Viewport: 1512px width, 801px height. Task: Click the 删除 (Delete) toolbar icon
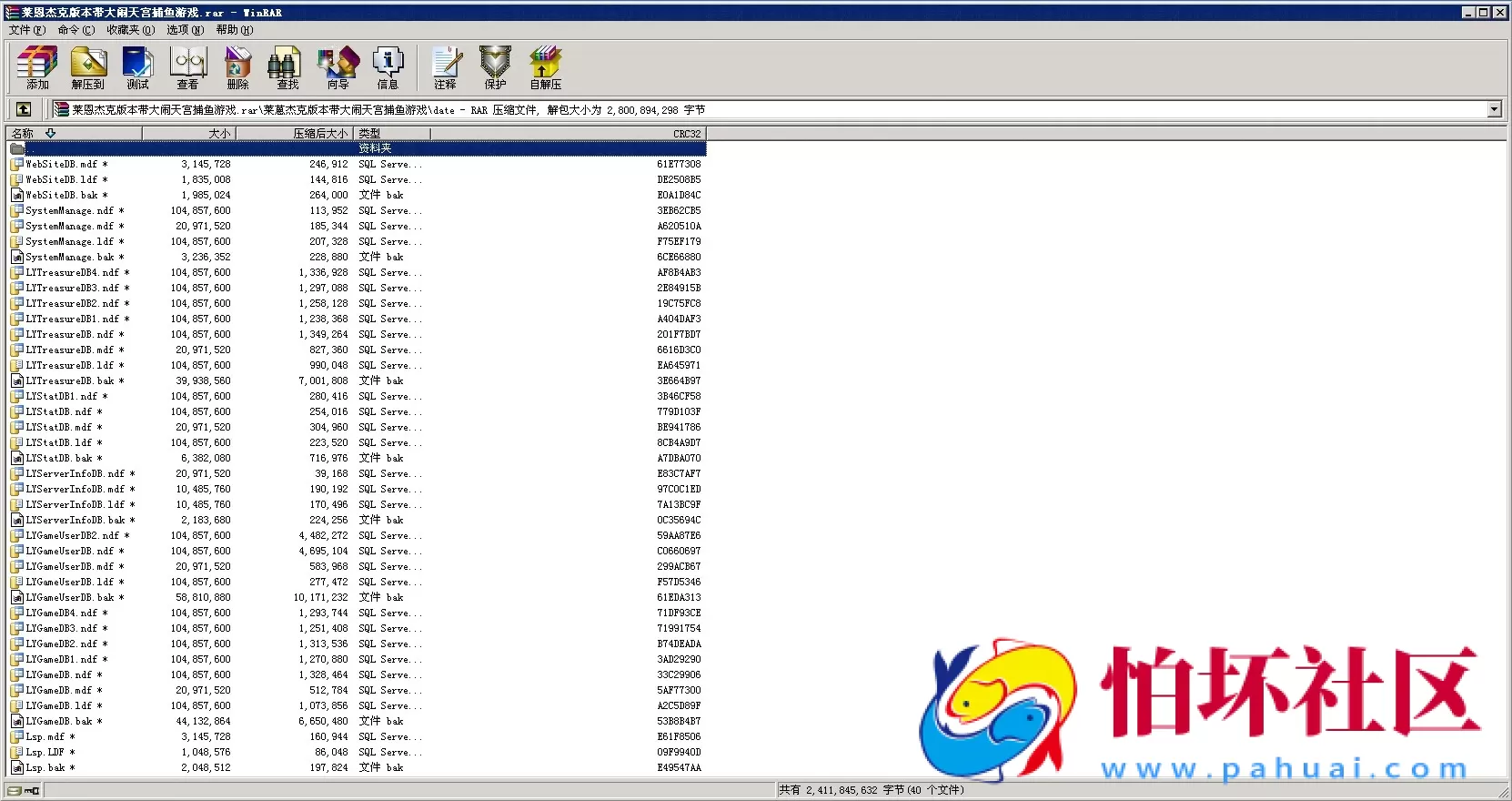pos(237,68)
